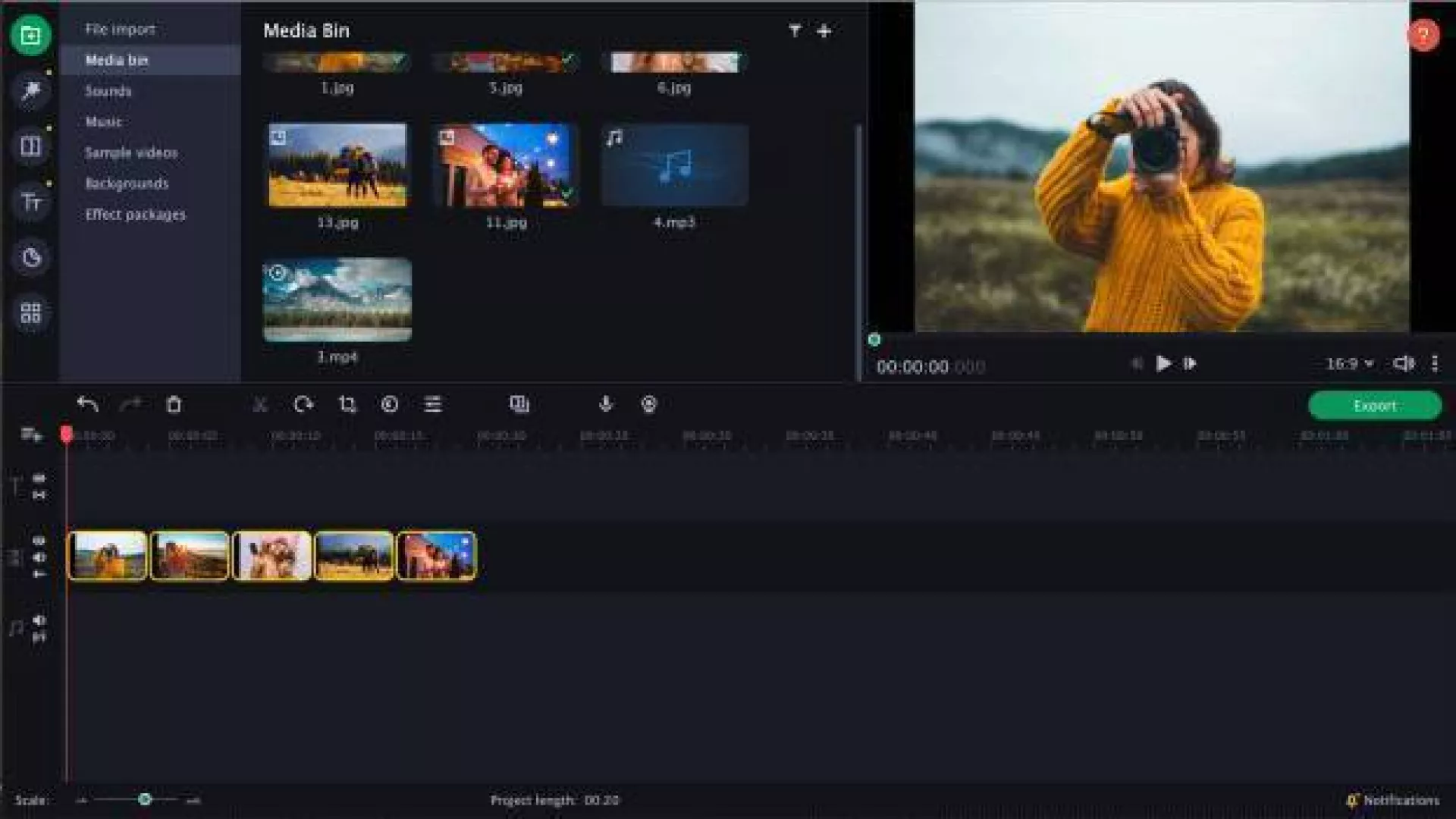Click the timeline Scale slider handle
Viewport: 1456px width, 819px height.
[x=145, y=799]
